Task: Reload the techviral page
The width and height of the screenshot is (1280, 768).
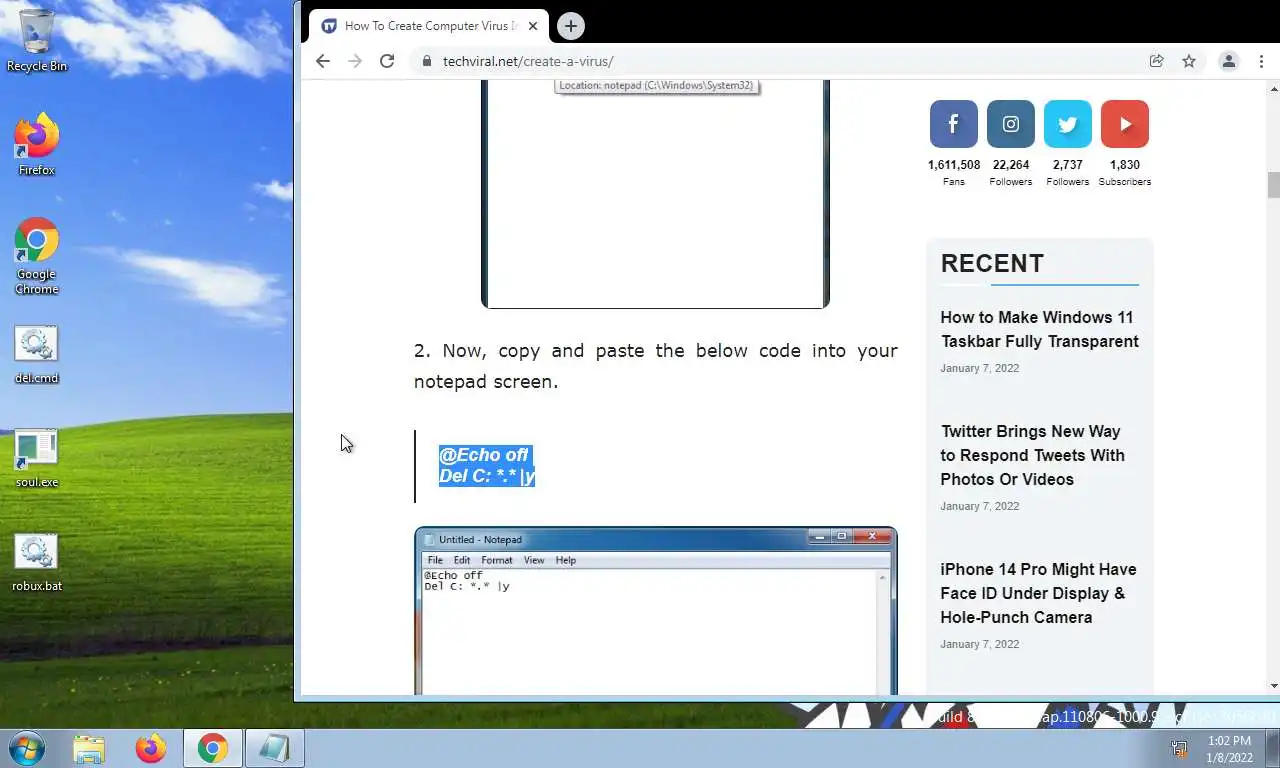Action: (387, 61)
